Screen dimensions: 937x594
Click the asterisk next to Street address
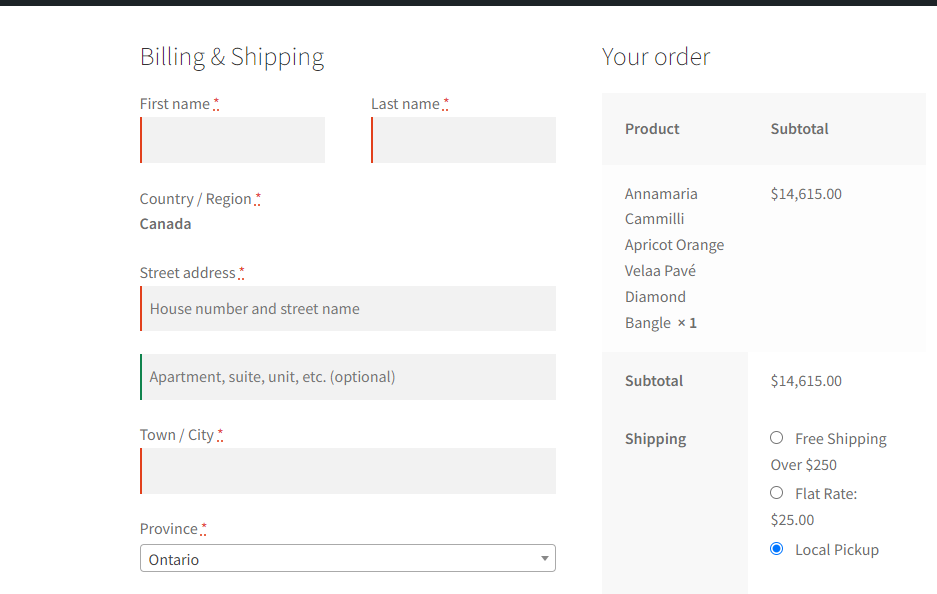click(242, 272)
